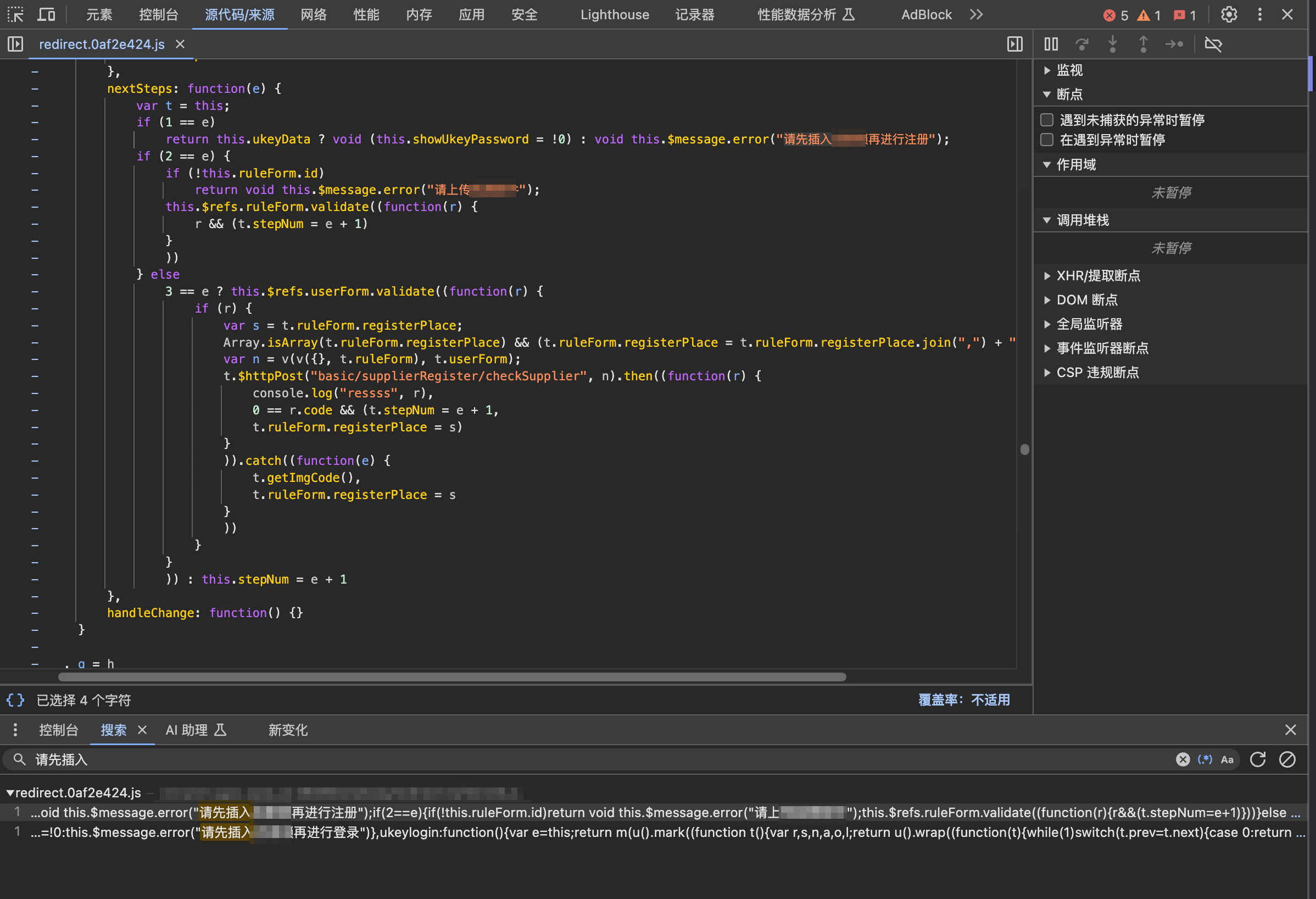Enable 在遇到异常时暂停 checkbox
1316x899 pixels.
(x=1047, y=140)
